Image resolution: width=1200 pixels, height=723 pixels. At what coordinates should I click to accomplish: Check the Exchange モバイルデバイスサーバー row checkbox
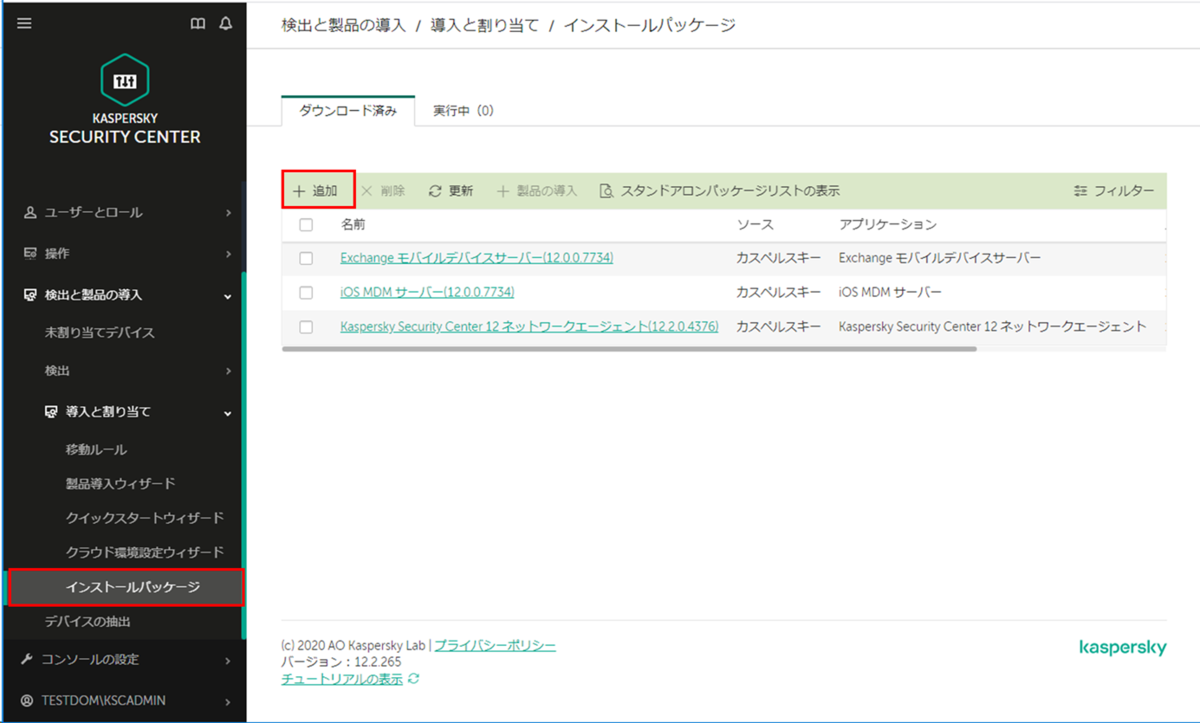click(306, 258)
